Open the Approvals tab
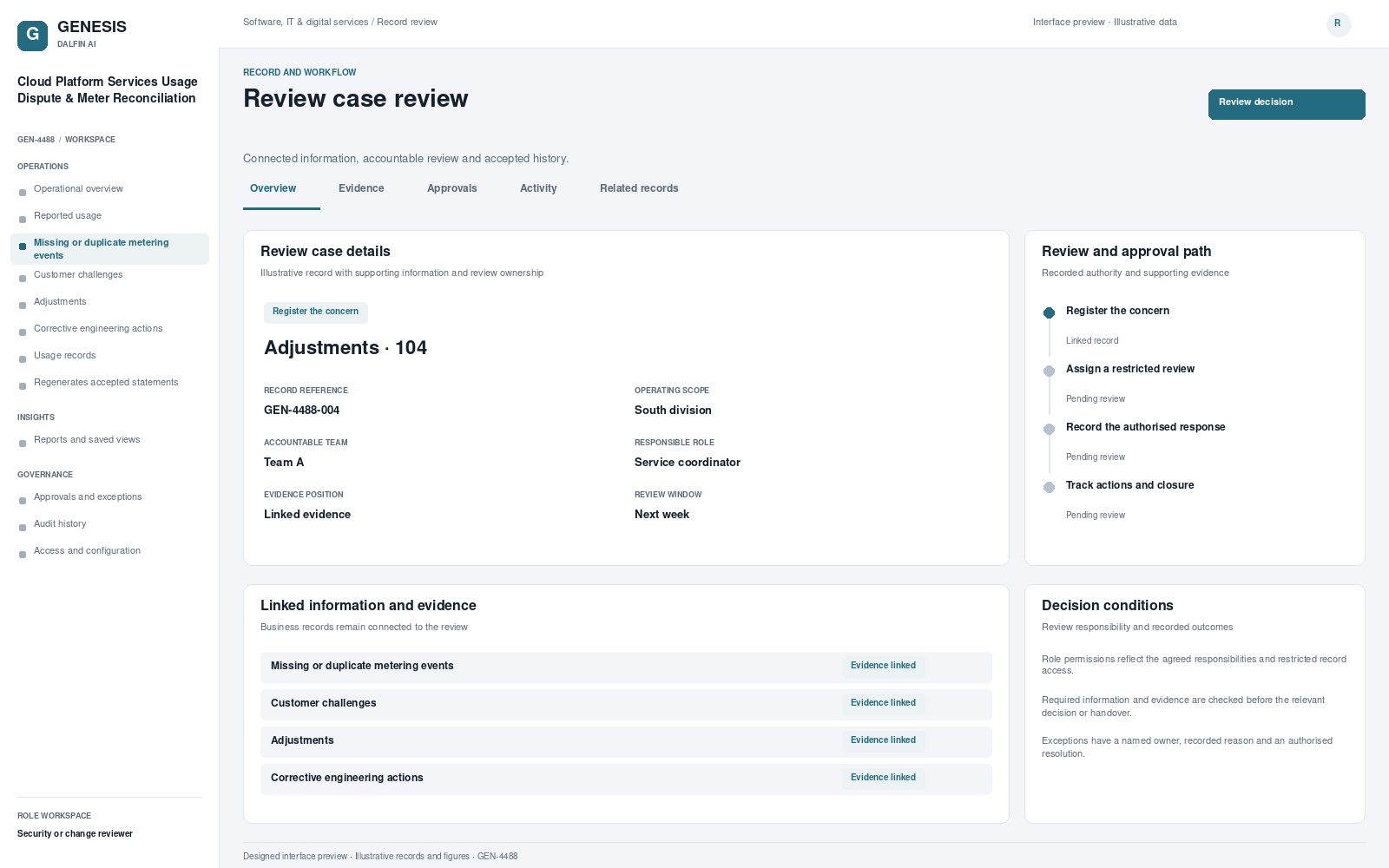The height and width of the screenshot is (868, 1389). coord(451,188)
